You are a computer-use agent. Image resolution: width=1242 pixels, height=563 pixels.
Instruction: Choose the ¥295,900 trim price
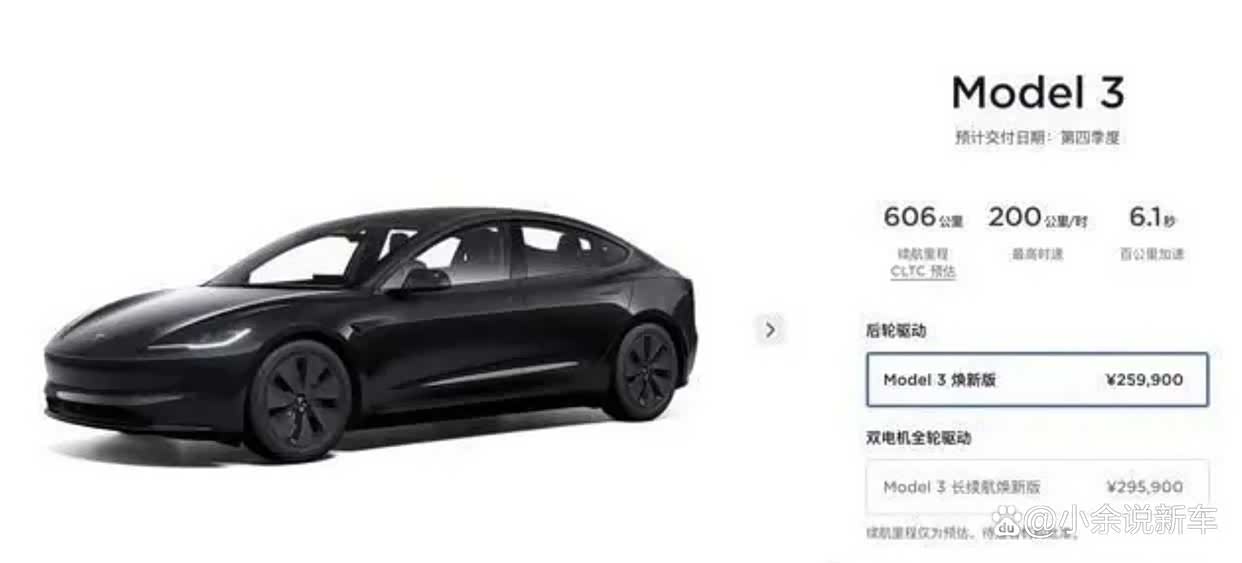pos(1145,487)
